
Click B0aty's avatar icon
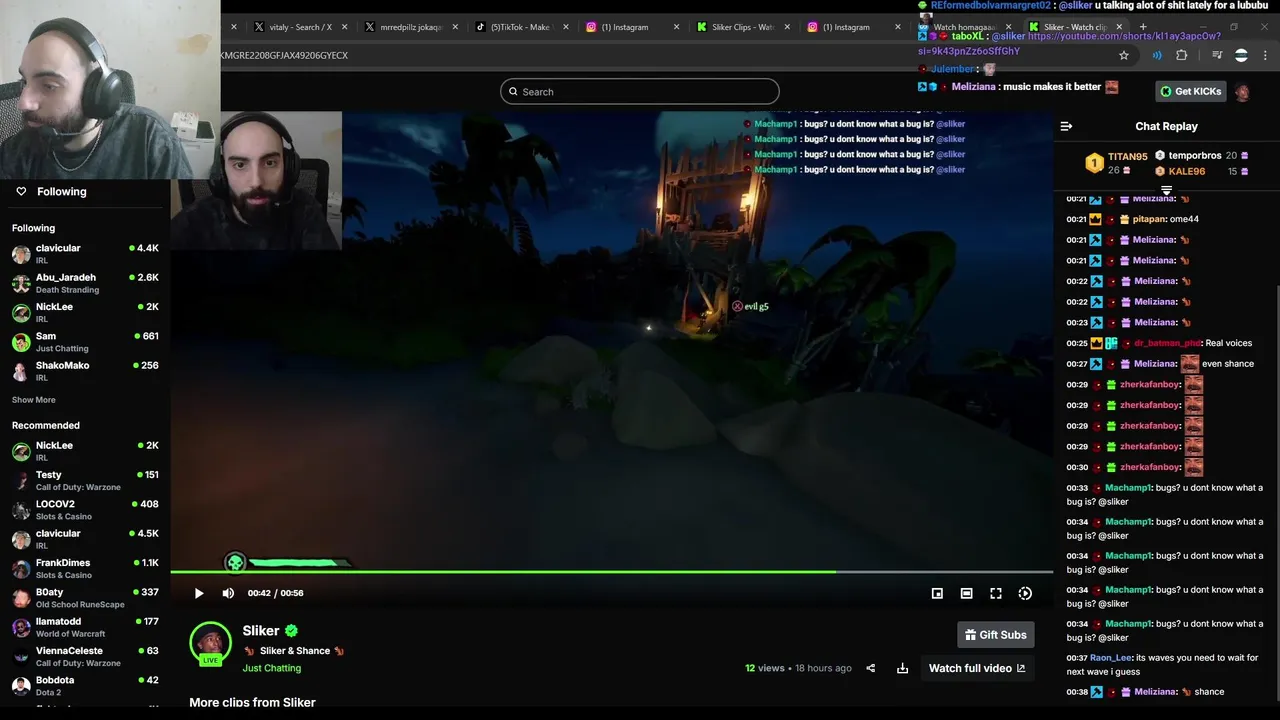click(21, 598)
